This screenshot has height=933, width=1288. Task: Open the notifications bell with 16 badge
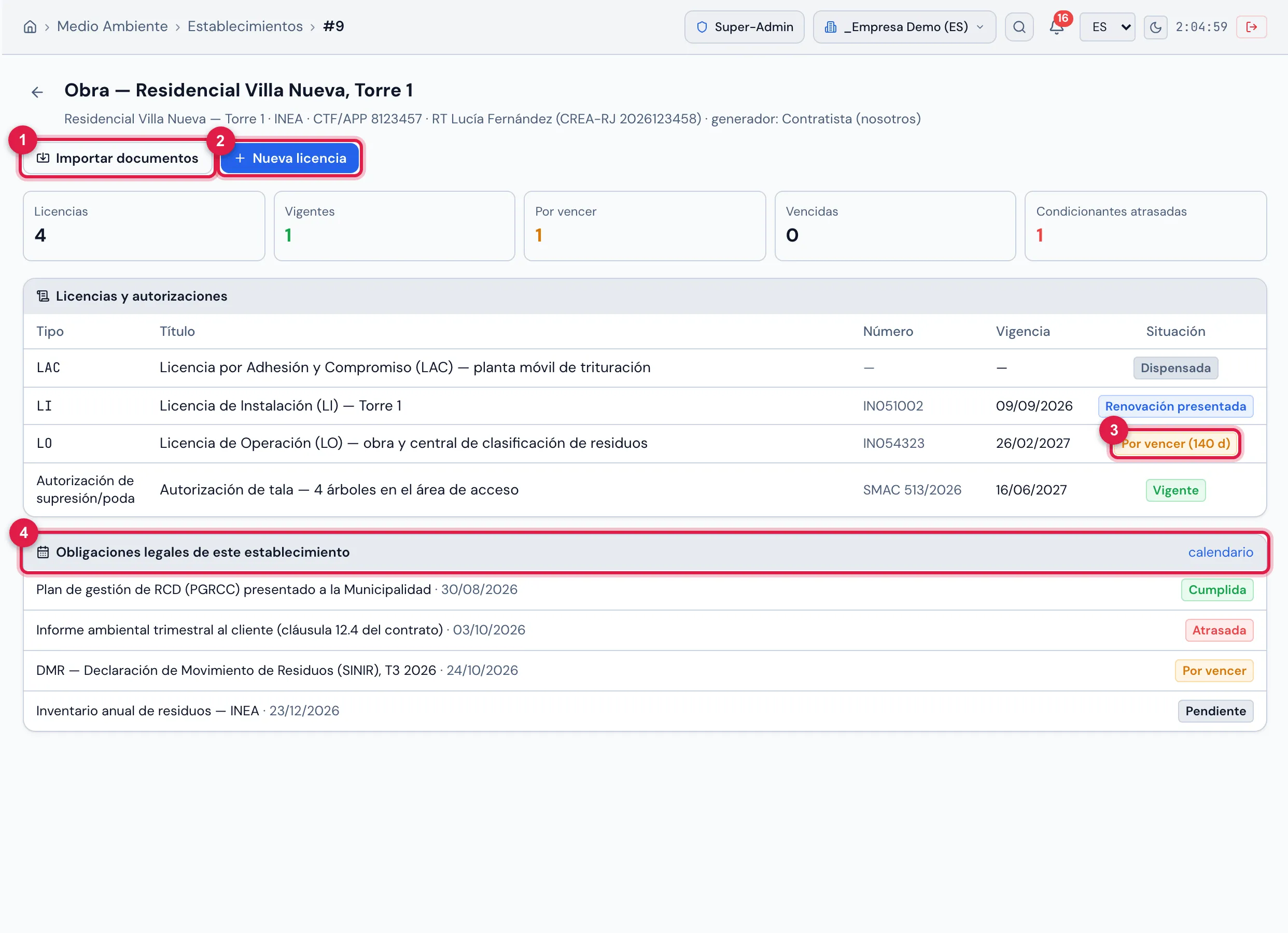tap(1056, 26)
